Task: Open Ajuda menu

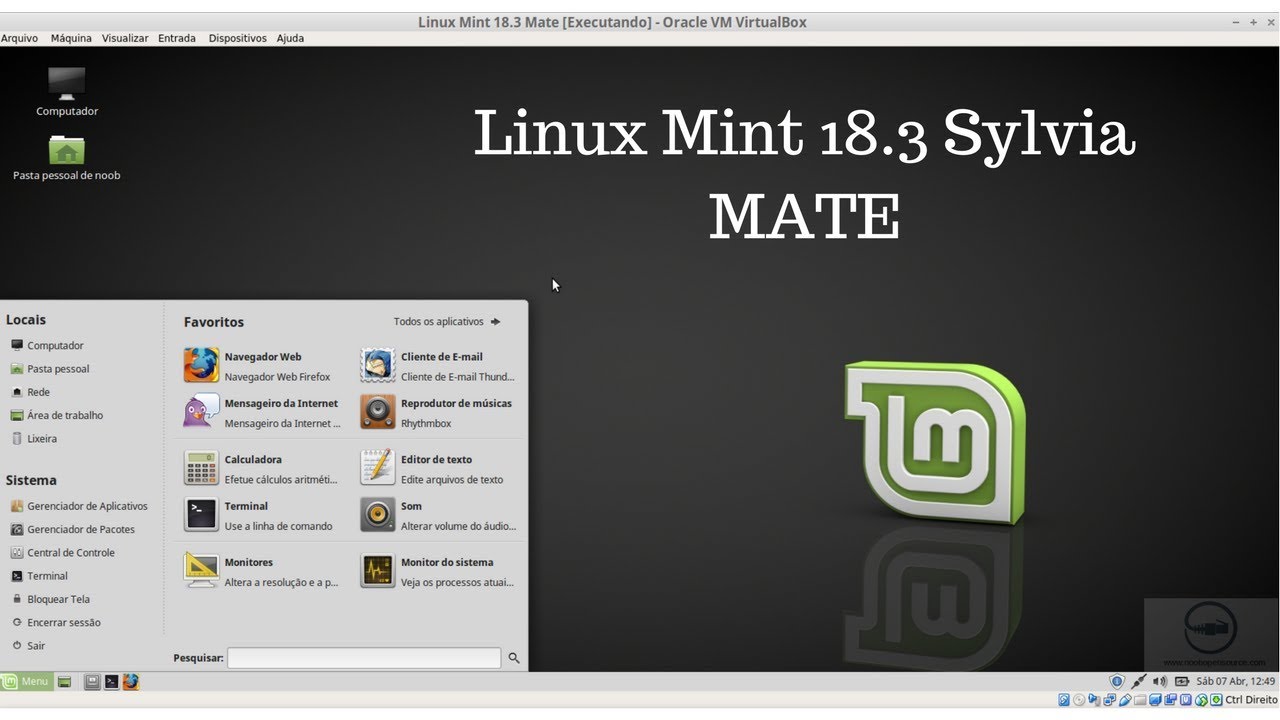Action: [x=290, y=38]
